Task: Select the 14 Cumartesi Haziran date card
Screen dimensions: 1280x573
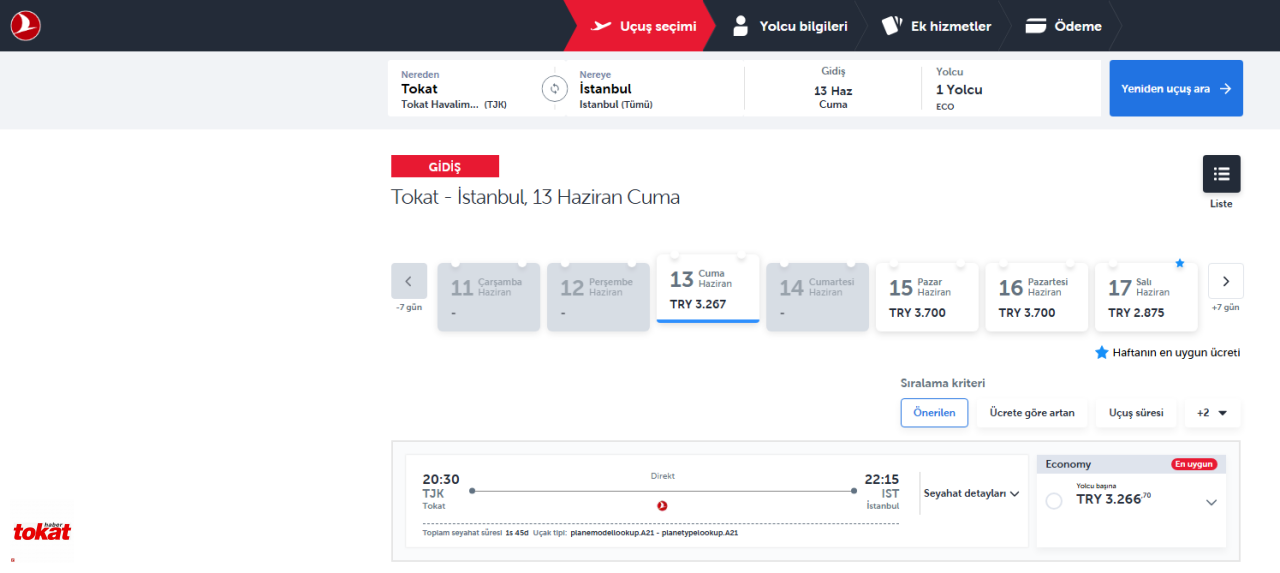Action: 818,297
